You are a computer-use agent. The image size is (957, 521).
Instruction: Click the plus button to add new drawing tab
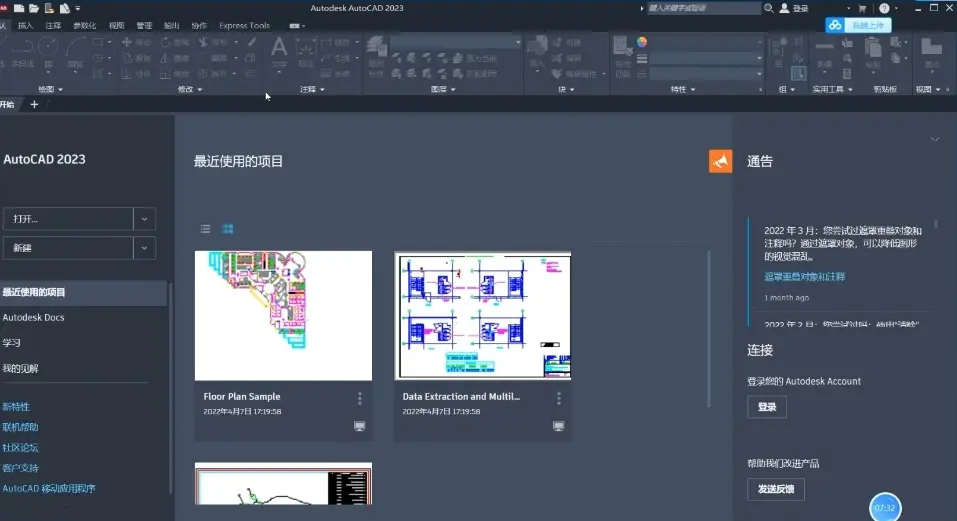pos(34,105)
